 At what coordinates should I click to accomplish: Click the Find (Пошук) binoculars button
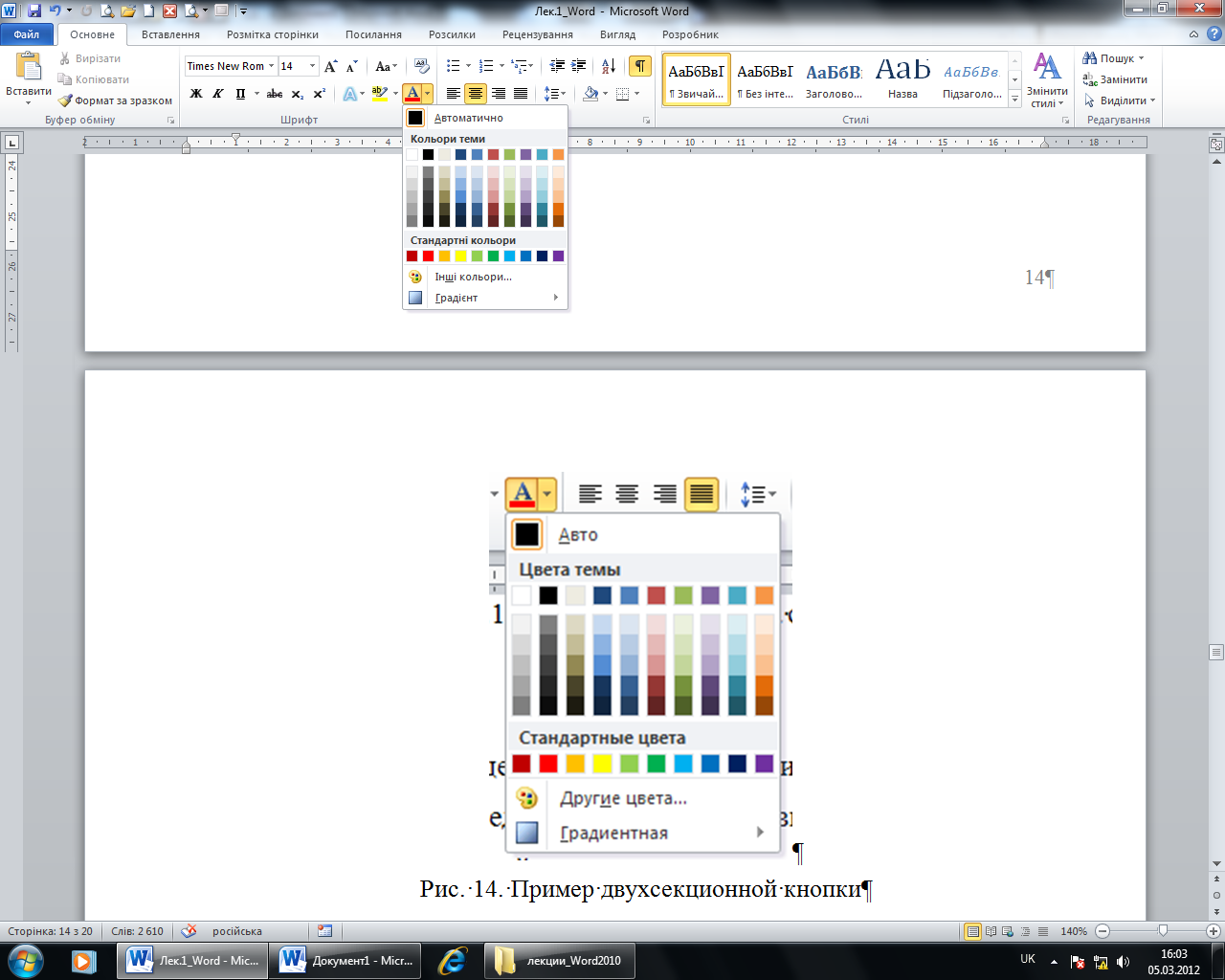[1113, 58]
